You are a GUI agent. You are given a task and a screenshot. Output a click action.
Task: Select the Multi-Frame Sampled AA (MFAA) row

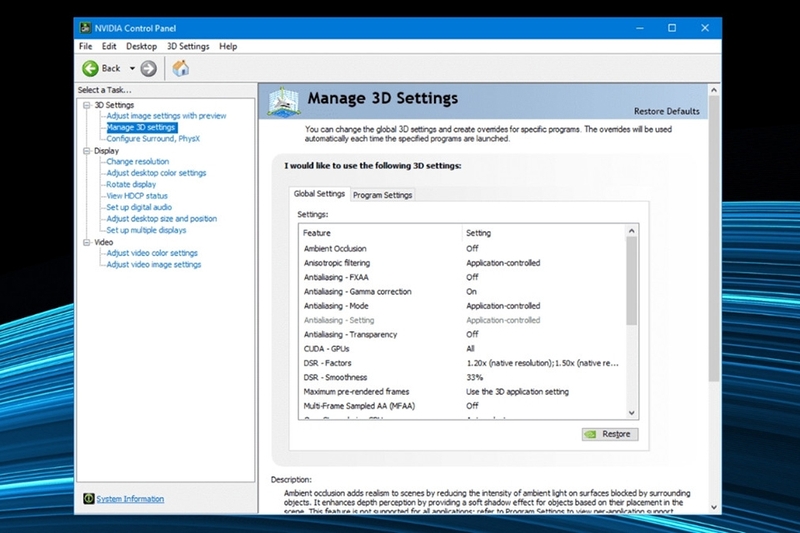pyautogui.click(x=462, y=406)
